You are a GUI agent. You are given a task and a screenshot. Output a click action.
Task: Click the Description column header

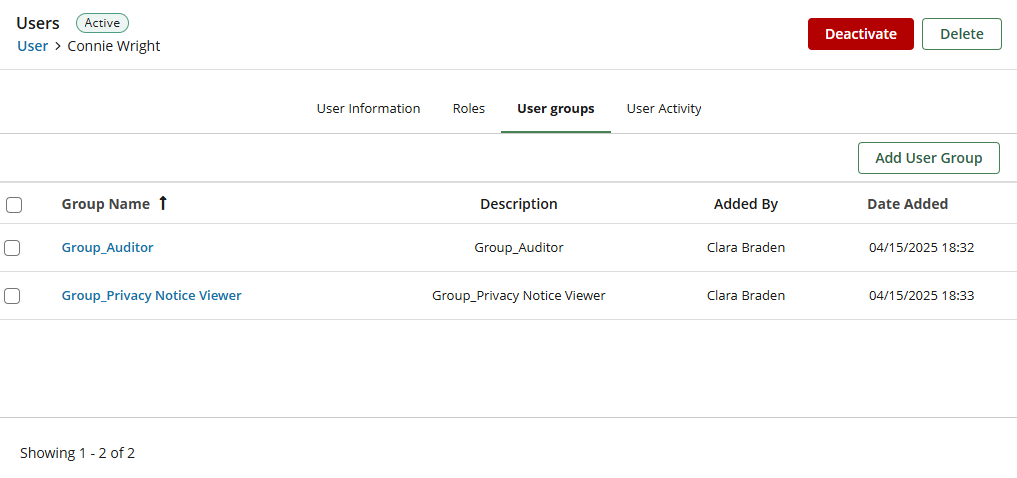[519, 204]
